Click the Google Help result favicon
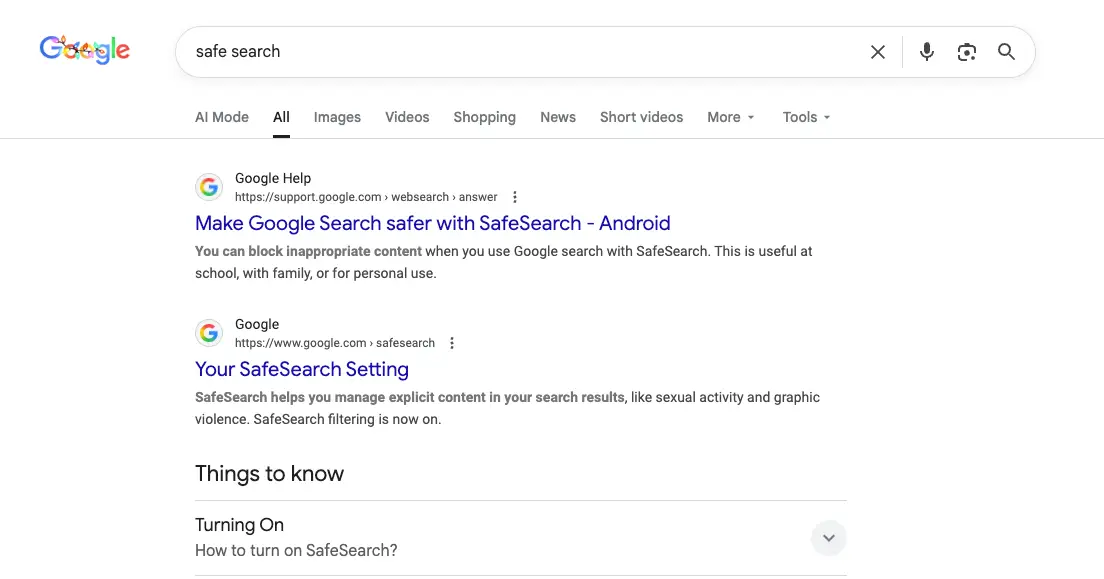This screenshot has width=1104, height=579. [209, 186]
